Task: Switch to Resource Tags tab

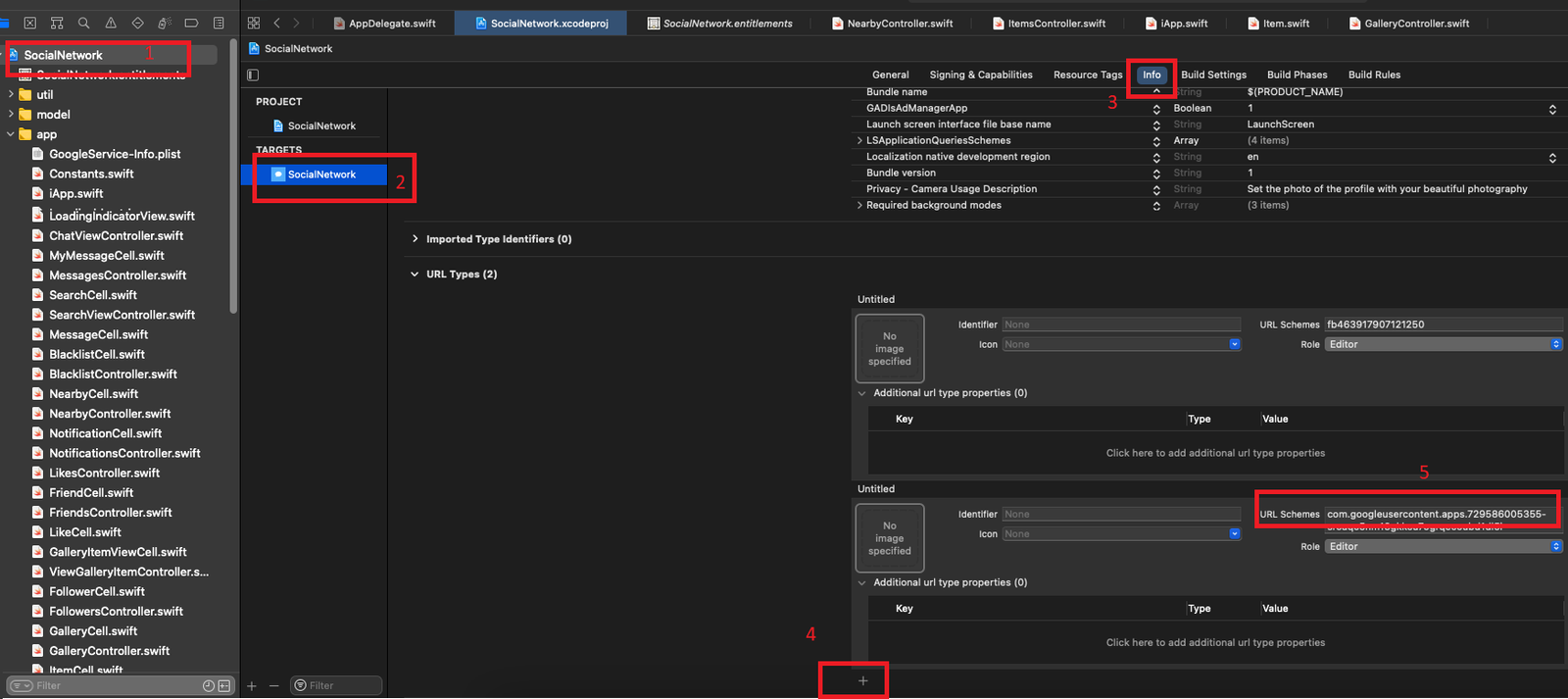Action: [1088, 75]
